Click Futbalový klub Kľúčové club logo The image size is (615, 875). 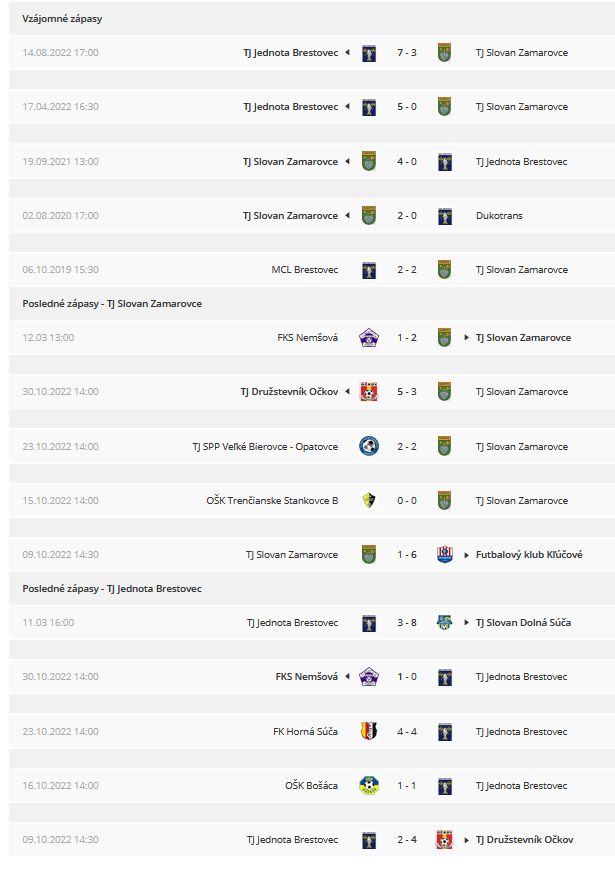(444, 555)
